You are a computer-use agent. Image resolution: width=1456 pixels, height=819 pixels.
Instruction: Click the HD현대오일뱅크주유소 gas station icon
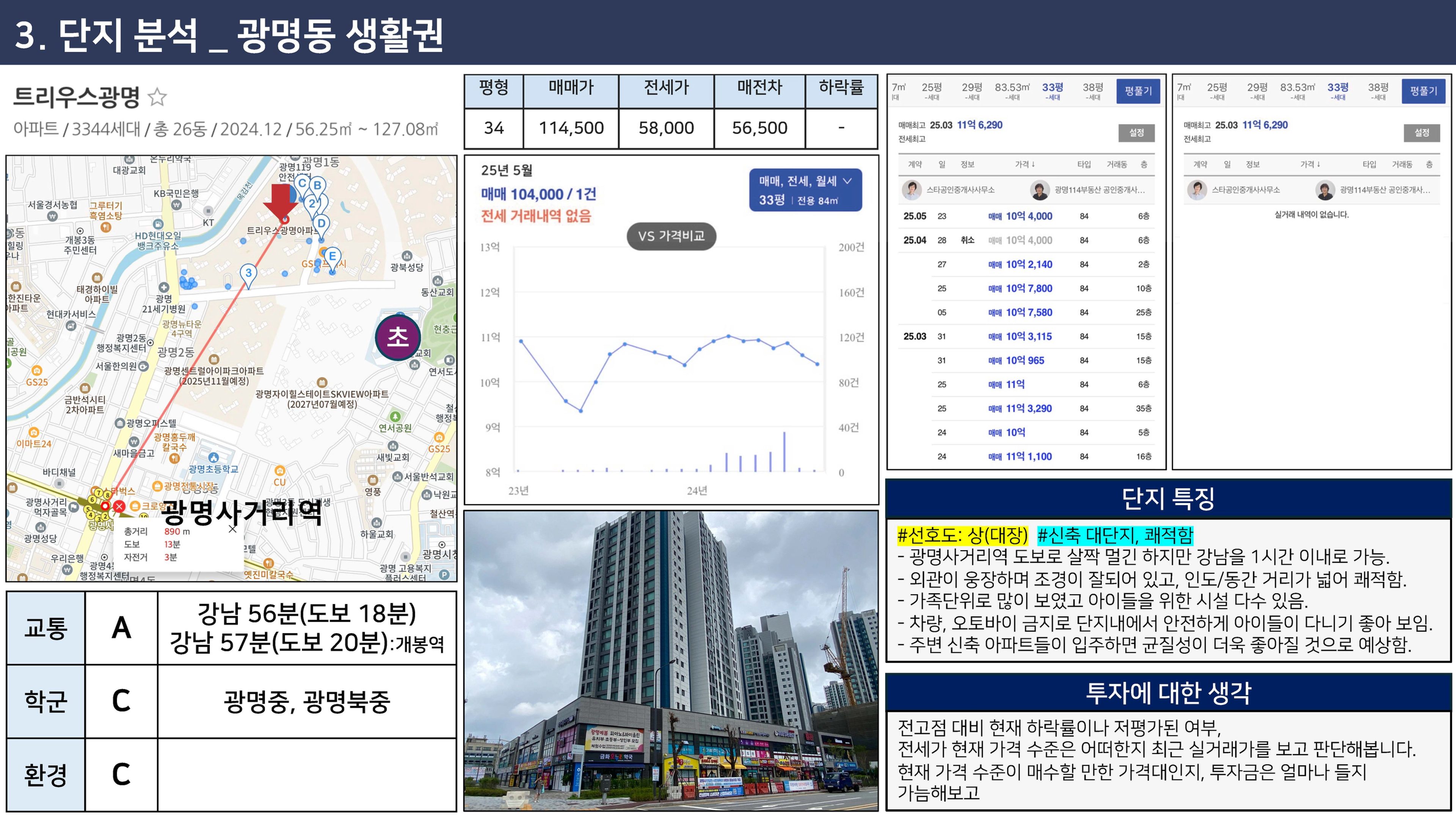158,224
